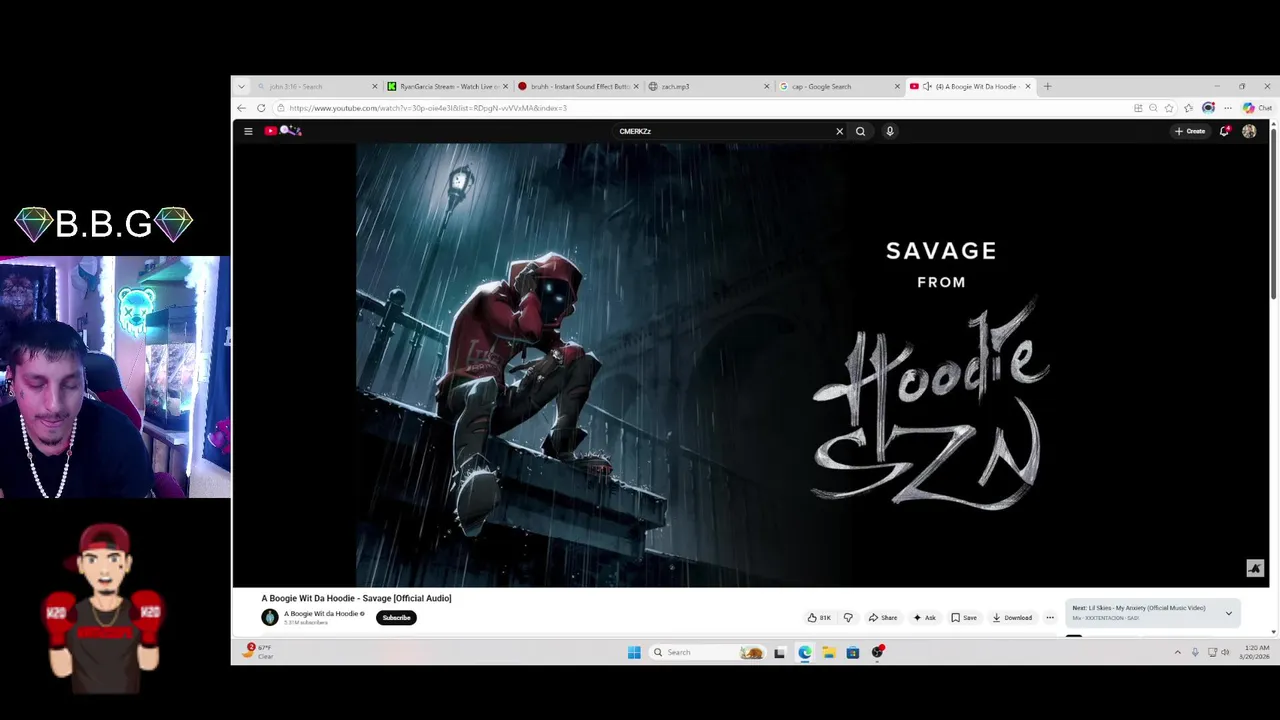This screenshot has width=1280, height=720.
Task: Expand the Next: Lil Skies playlist panel
Action: (x=1229, y=613)
